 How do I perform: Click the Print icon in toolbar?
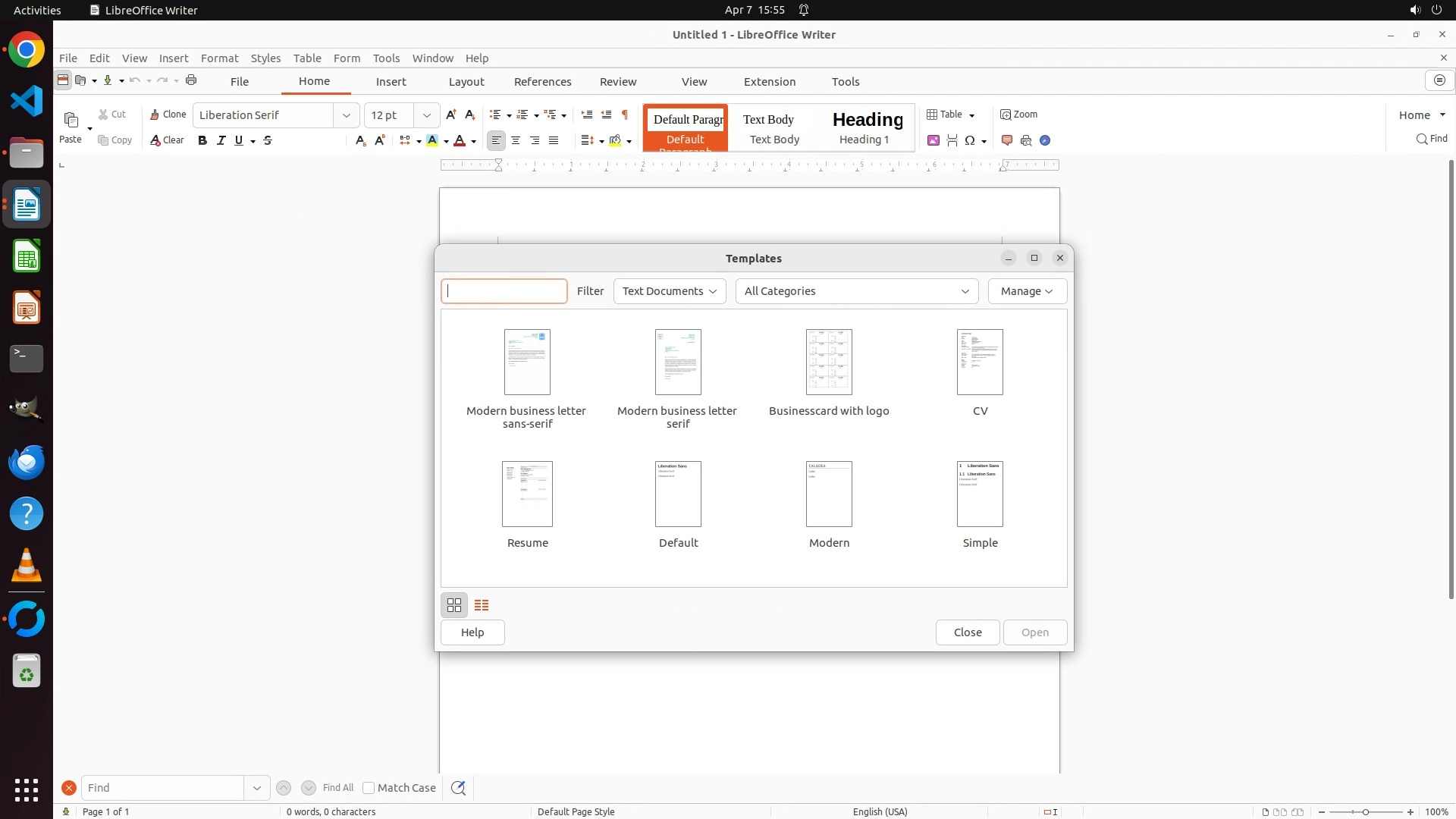point(191,80)
